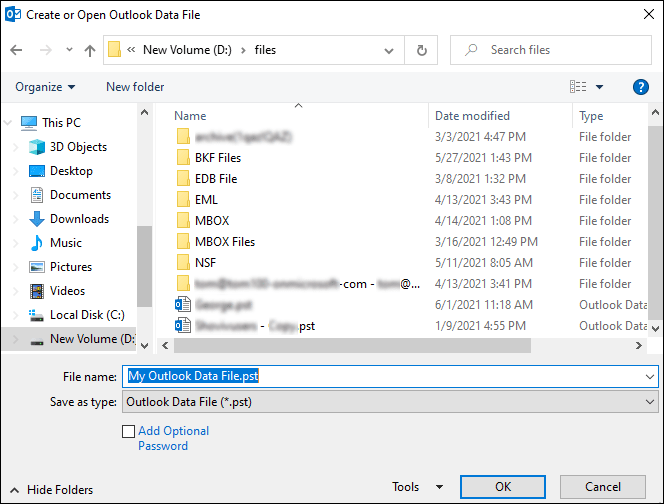
Task: Open the File name dropdown arrow
Action: click(x=650, y=377)
